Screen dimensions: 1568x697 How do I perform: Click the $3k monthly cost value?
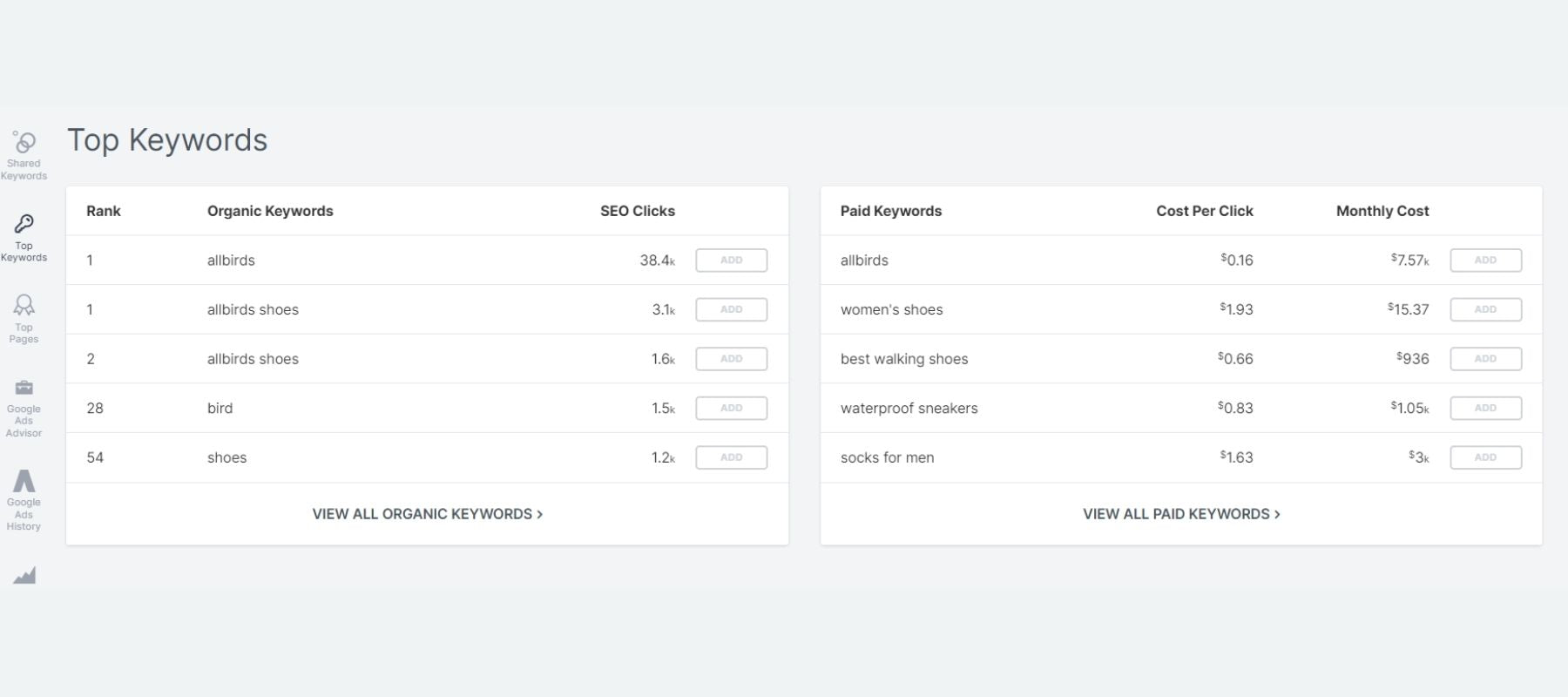pyautogui.click(x=1419, y=457)
